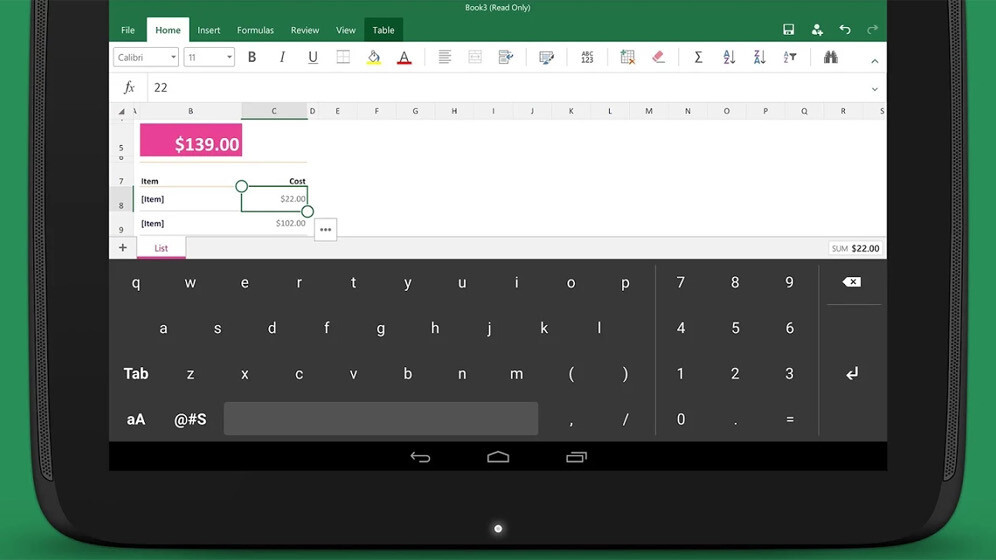The width and height of the screenshot is (996, 560).
Task: Toggle bold formatting in the ribbon
Action: pyautogui.click(x=252, y=58)
